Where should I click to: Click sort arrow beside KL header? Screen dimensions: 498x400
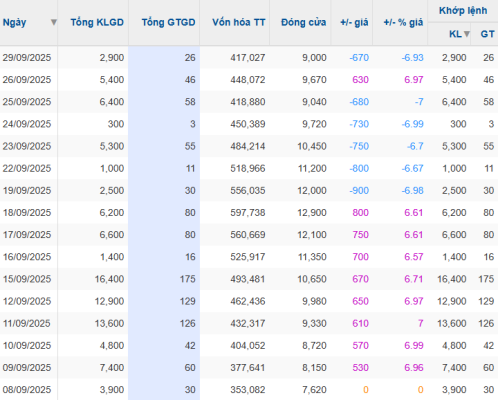[x=467, y=34]
